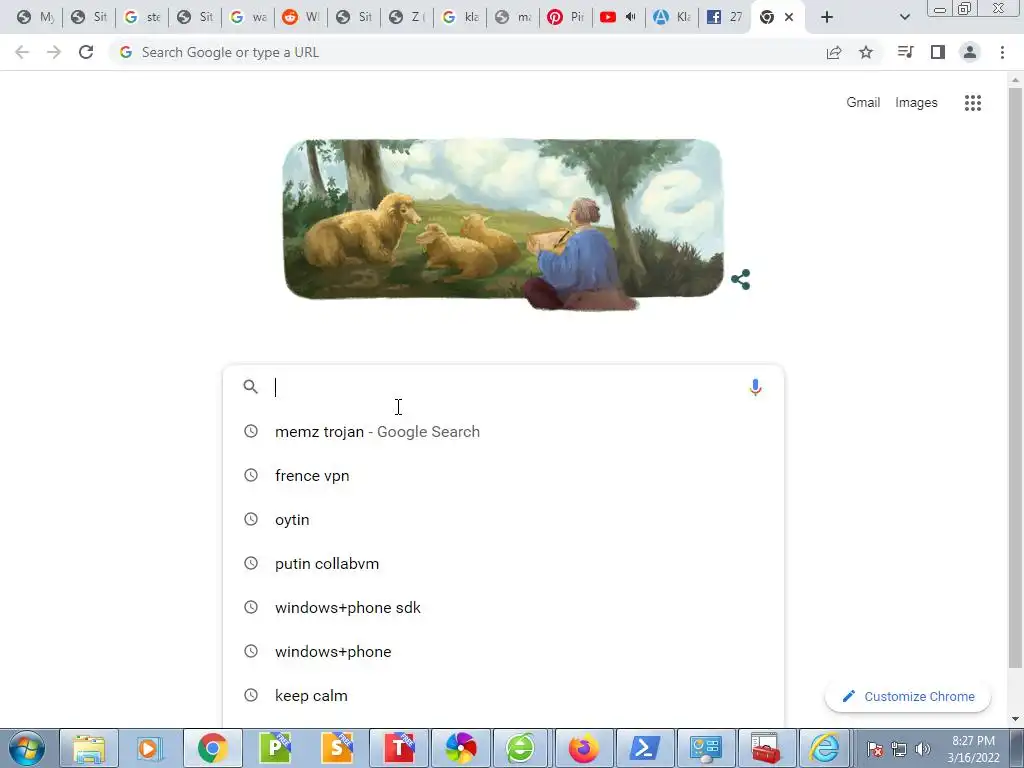Select 'windows+phone' search suggestion
This screenshot has width=1024, height=768.
point(503,652)
